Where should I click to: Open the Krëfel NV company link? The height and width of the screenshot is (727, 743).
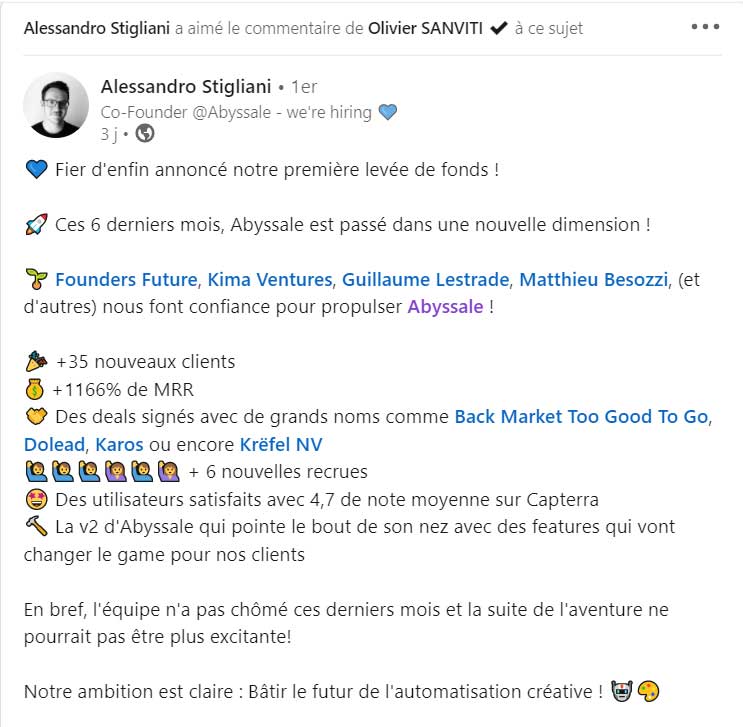[281, 445]
